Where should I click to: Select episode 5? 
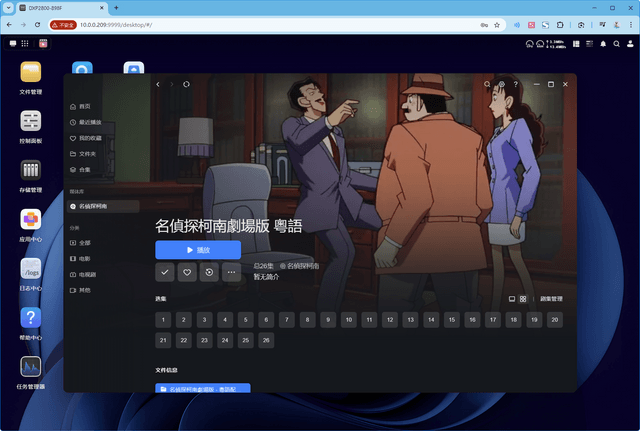[246, 320]
